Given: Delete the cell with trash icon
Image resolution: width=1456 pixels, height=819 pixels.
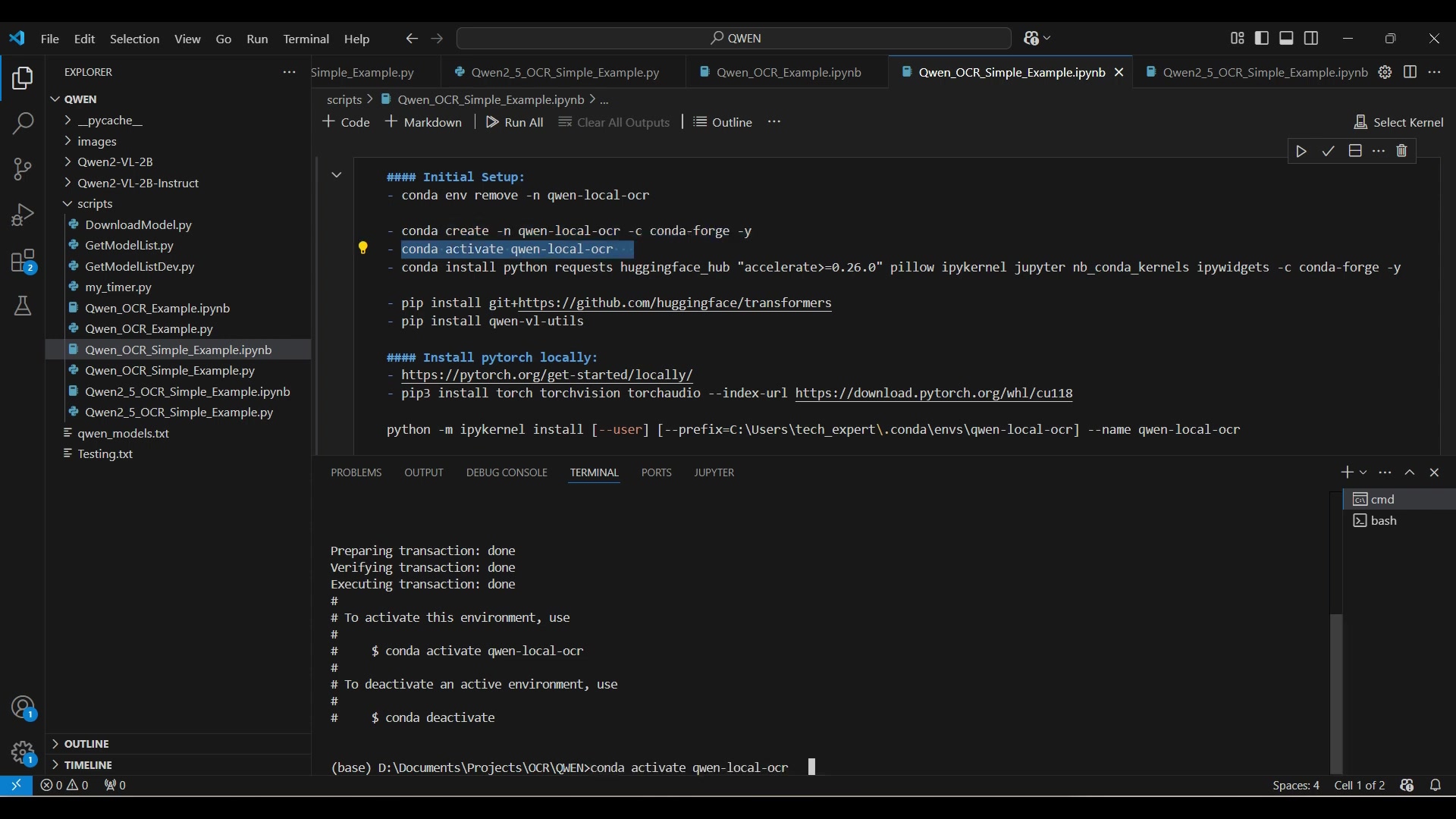Looking at the screenshot, I should 1401,151.
